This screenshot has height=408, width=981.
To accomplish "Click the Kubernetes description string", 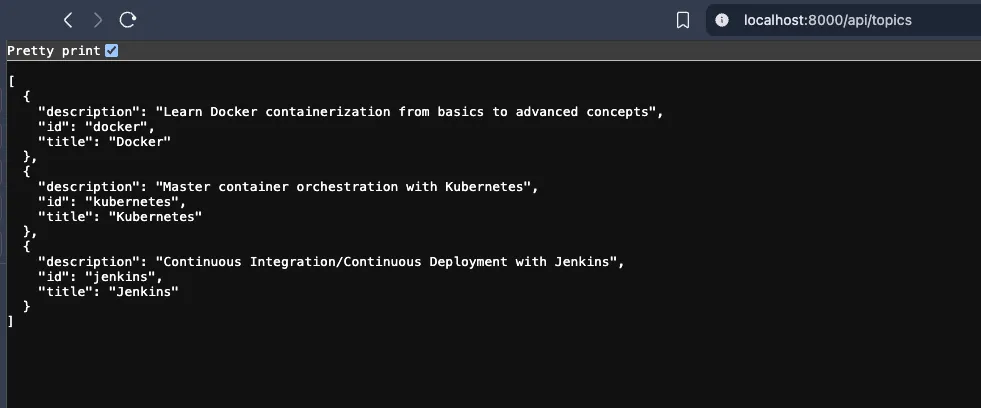I will coord(347,187).
